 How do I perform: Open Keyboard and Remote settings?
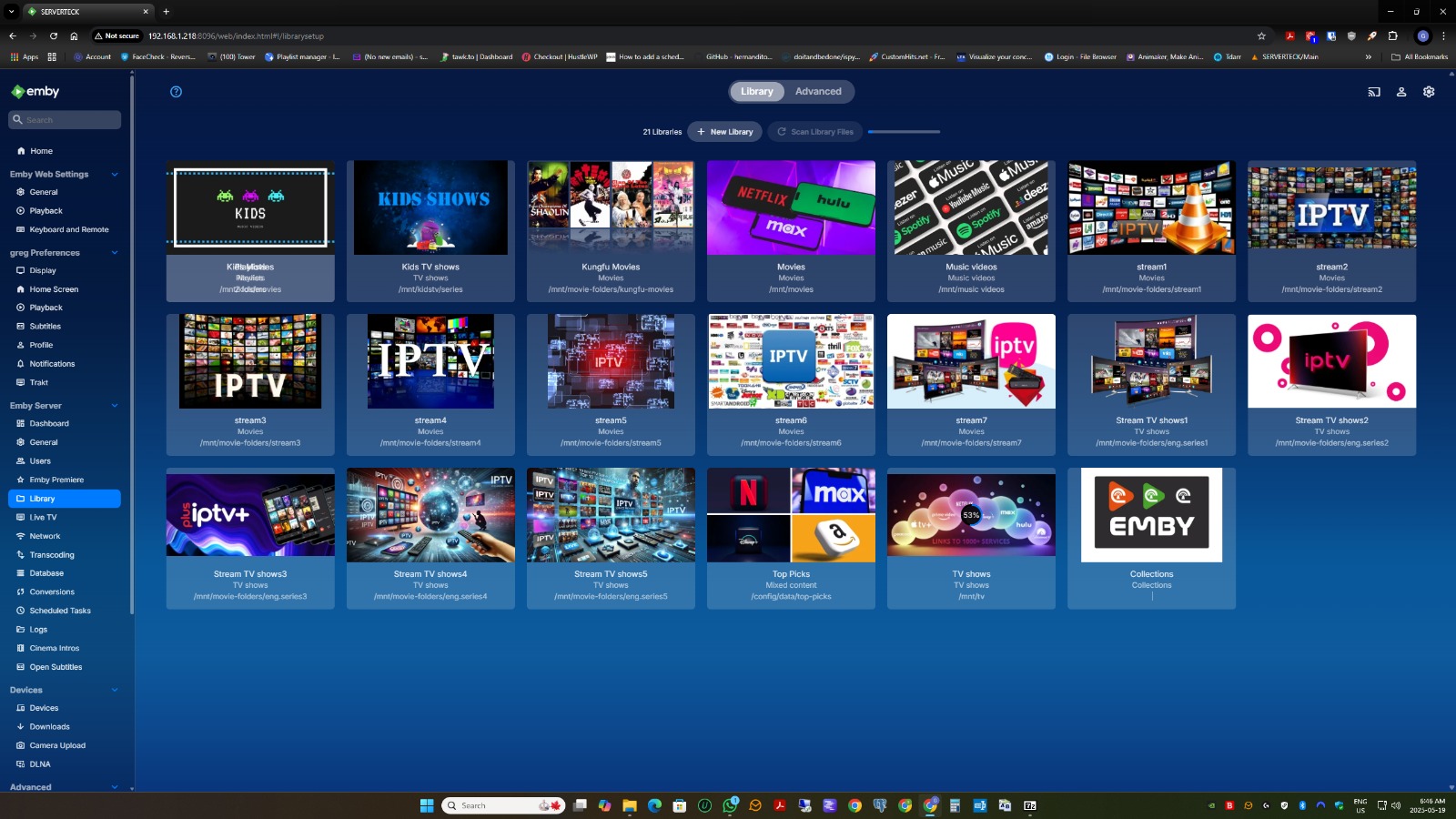point(65,229)
